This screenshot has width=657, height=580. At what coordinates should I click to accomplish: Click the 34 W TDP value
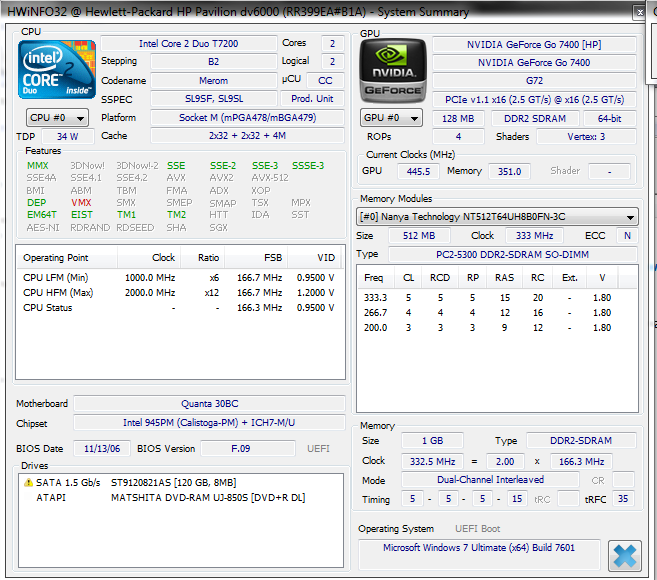tap(67, 137)
